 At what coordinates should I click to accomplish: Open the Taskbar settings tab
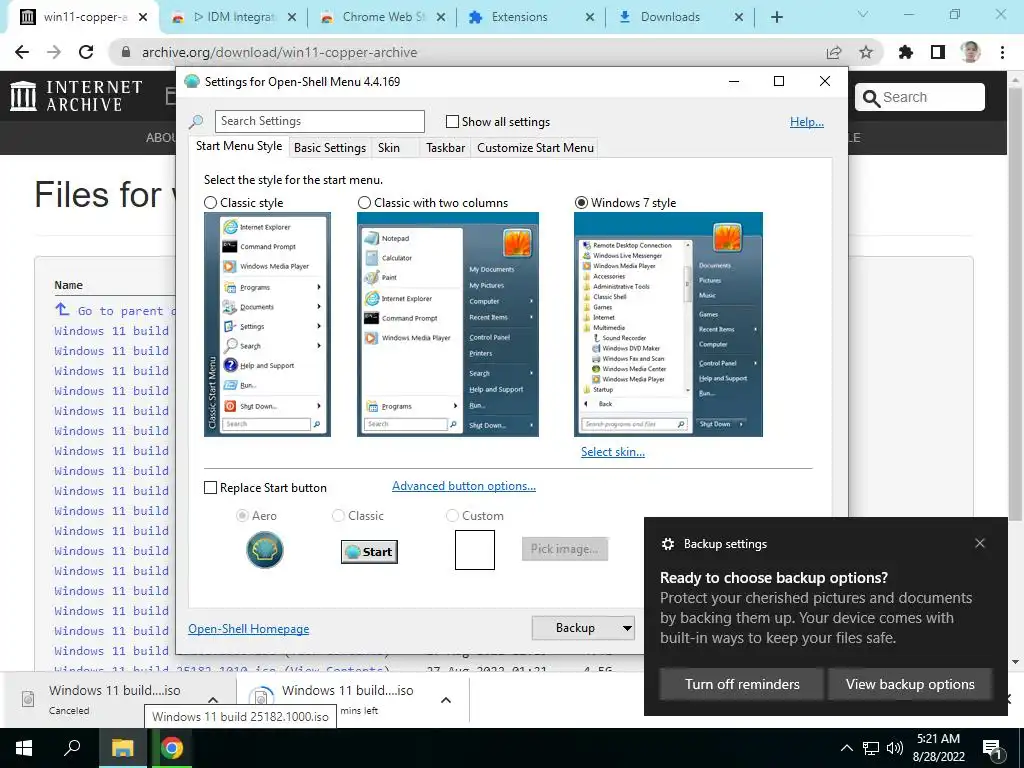pos(445,148)
